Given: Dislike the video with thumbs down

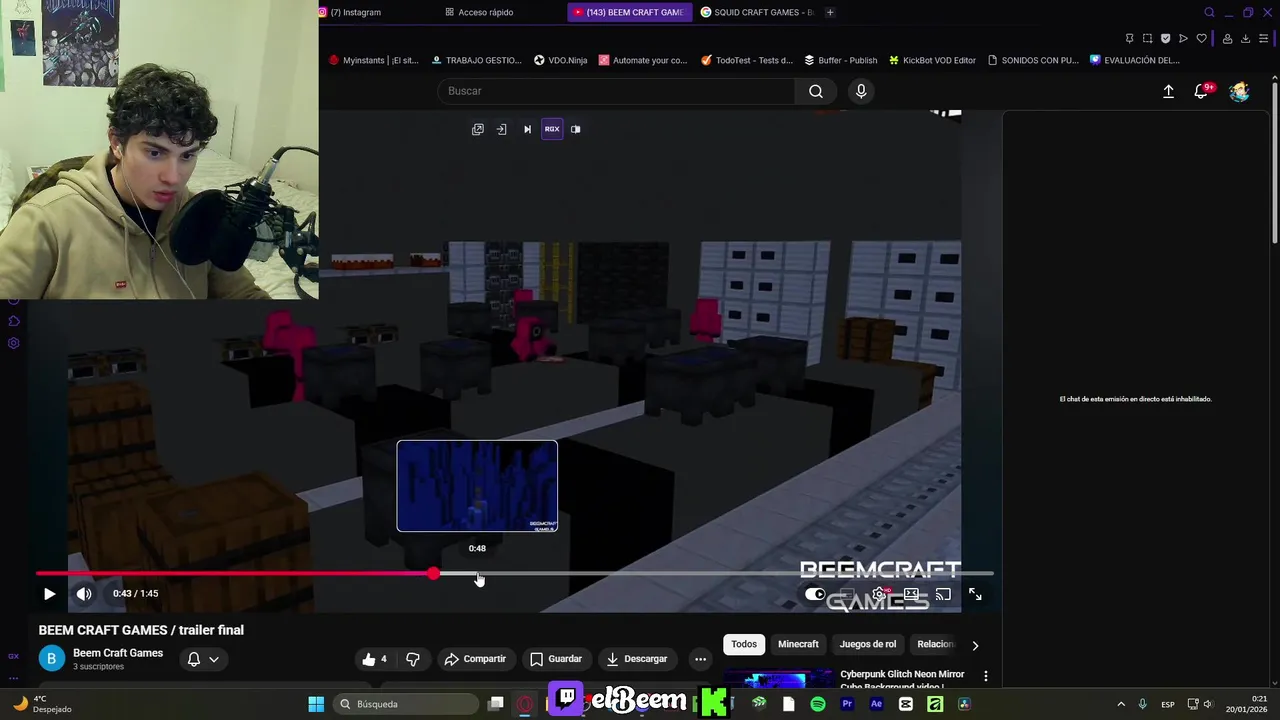Looking at the screenshot, I should 412,659.
